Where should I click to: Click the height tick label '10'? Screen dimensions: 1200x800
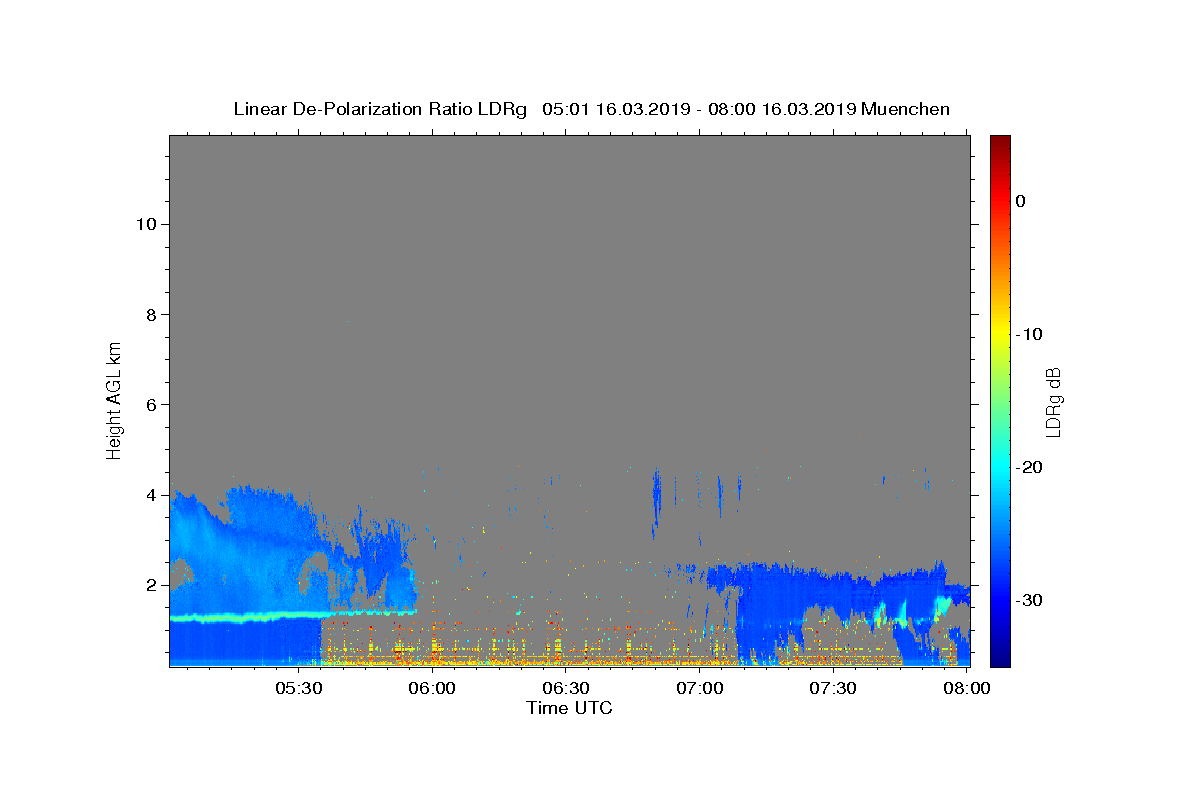click(x=147, y=224)
